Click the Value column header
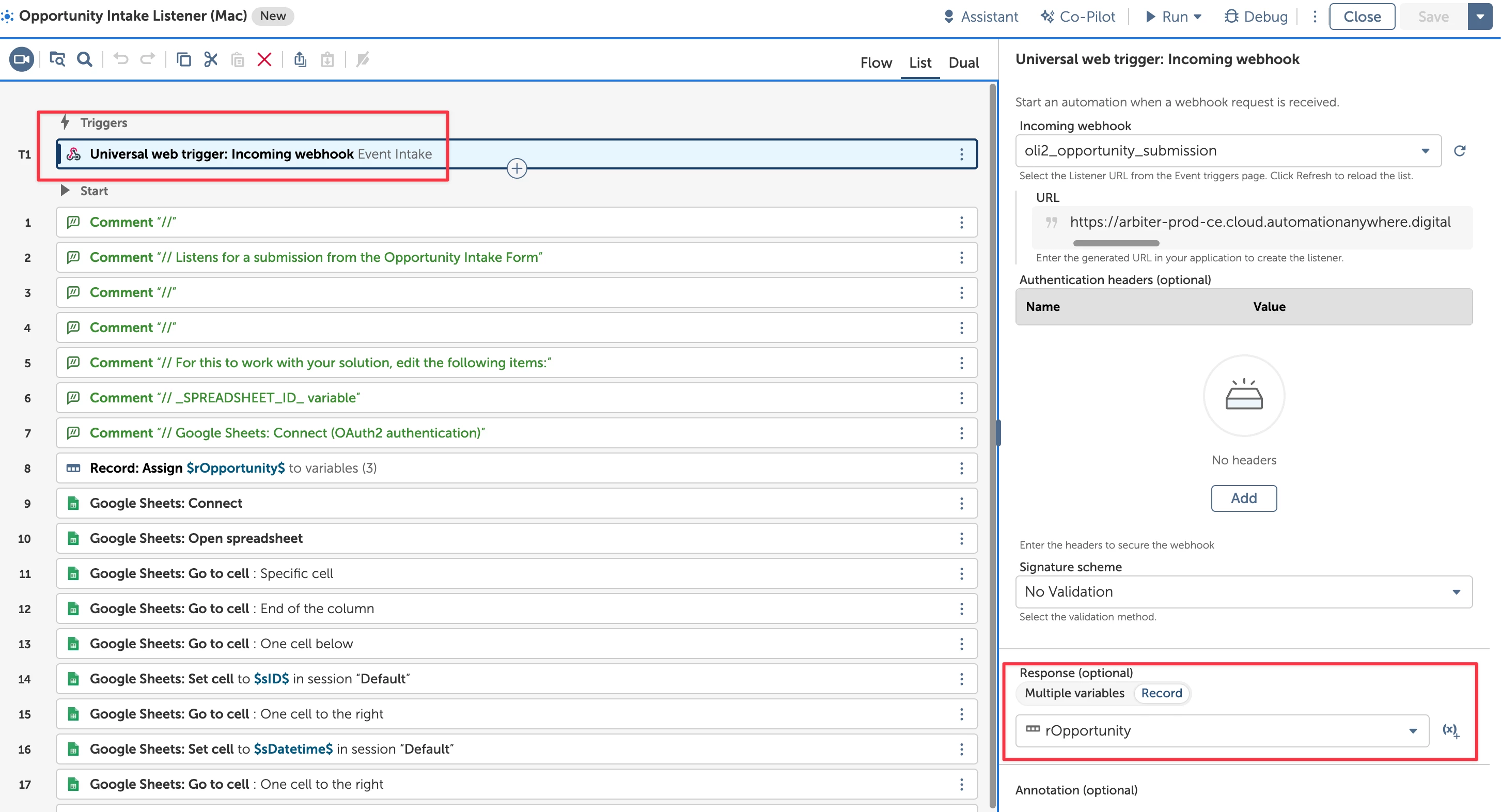 click(1269, 307)
